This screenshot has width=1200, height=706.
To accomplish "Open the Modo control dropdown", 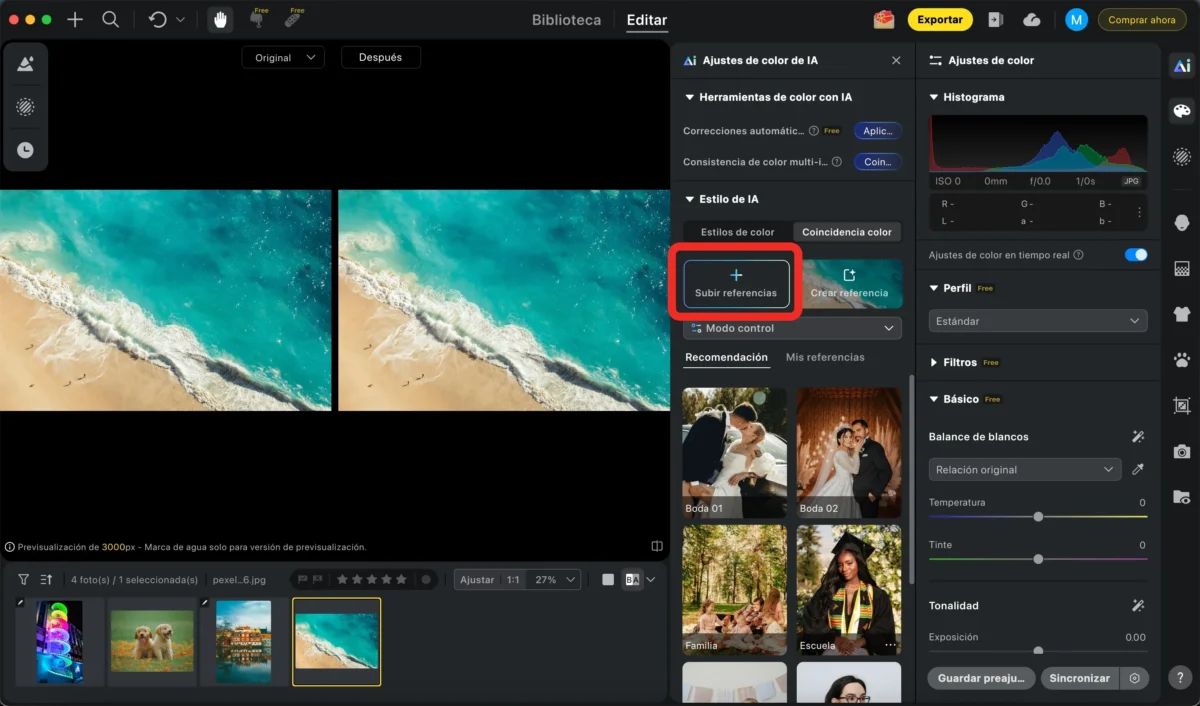I will tap(792, 328).
